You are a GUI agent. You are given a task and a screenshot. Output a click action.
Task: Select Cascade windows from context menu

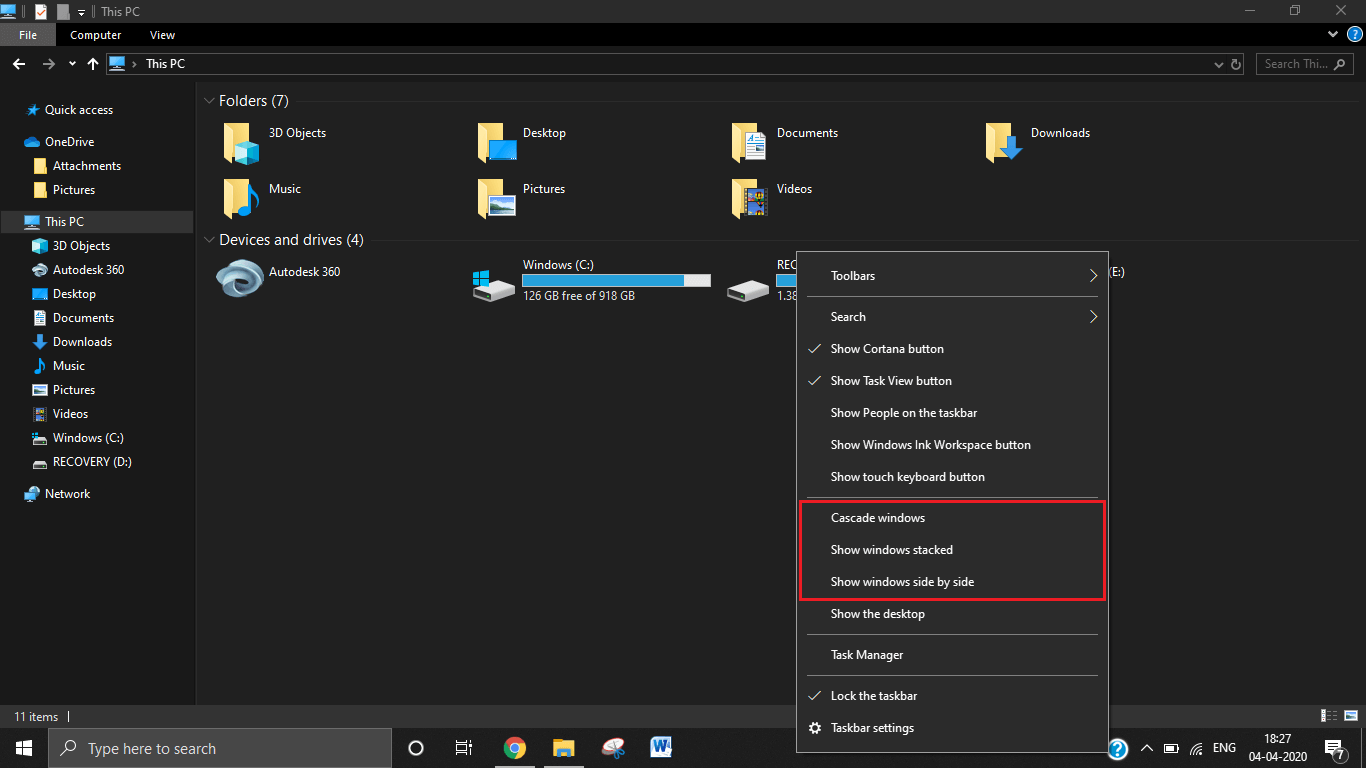878,518
